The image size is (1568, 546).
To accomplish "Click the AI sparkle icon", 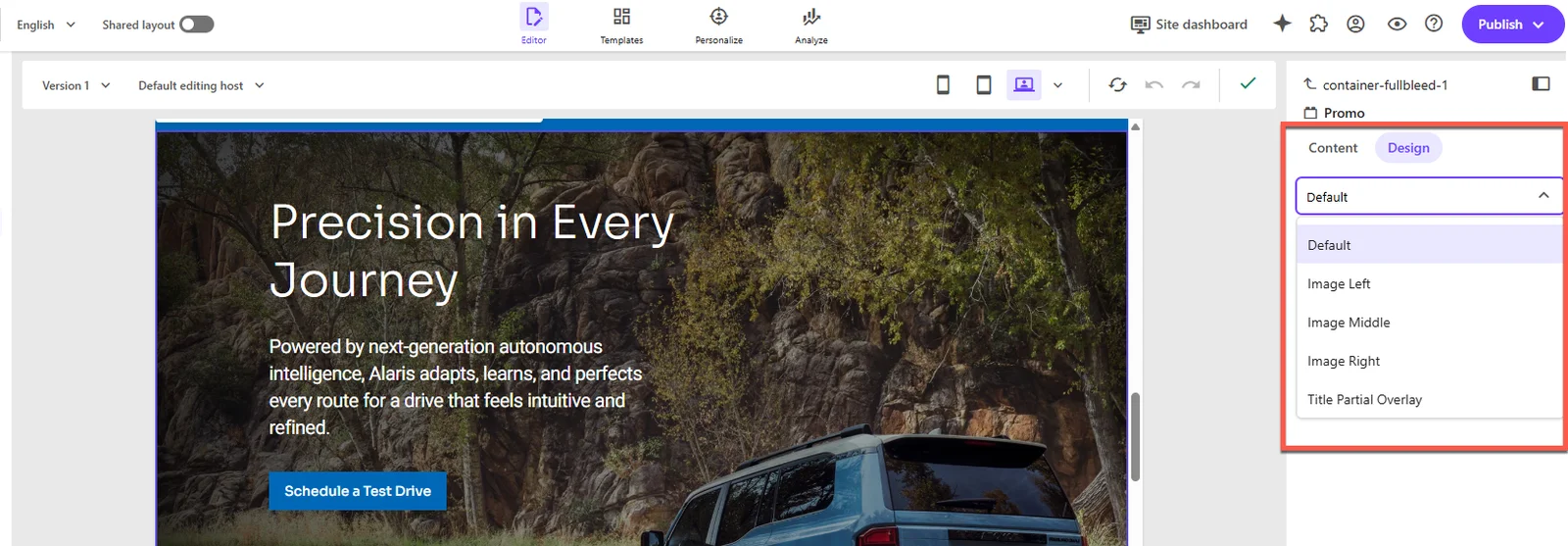I will 1282,24.
